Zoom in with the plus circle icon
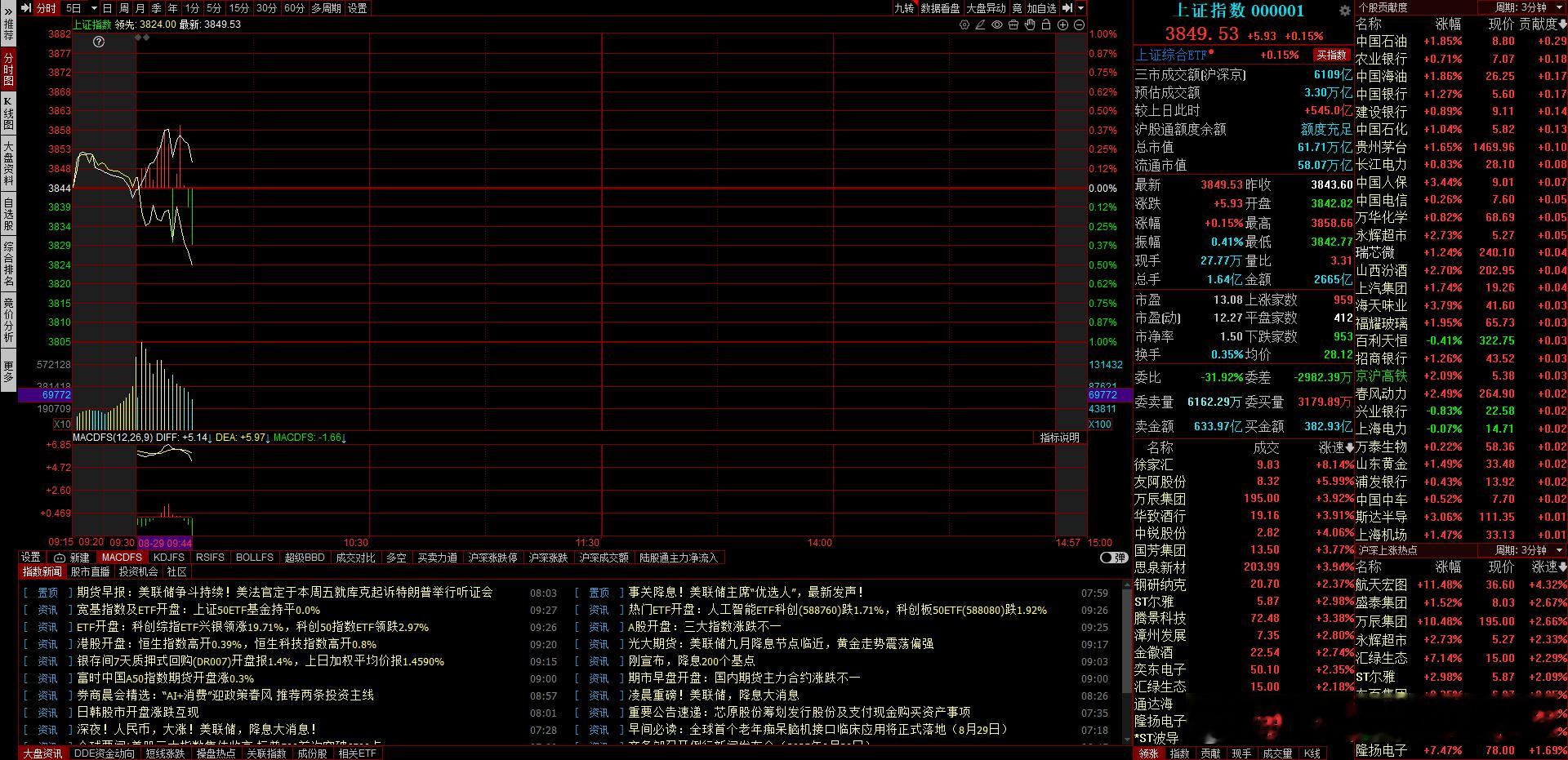 point(1063,25)
